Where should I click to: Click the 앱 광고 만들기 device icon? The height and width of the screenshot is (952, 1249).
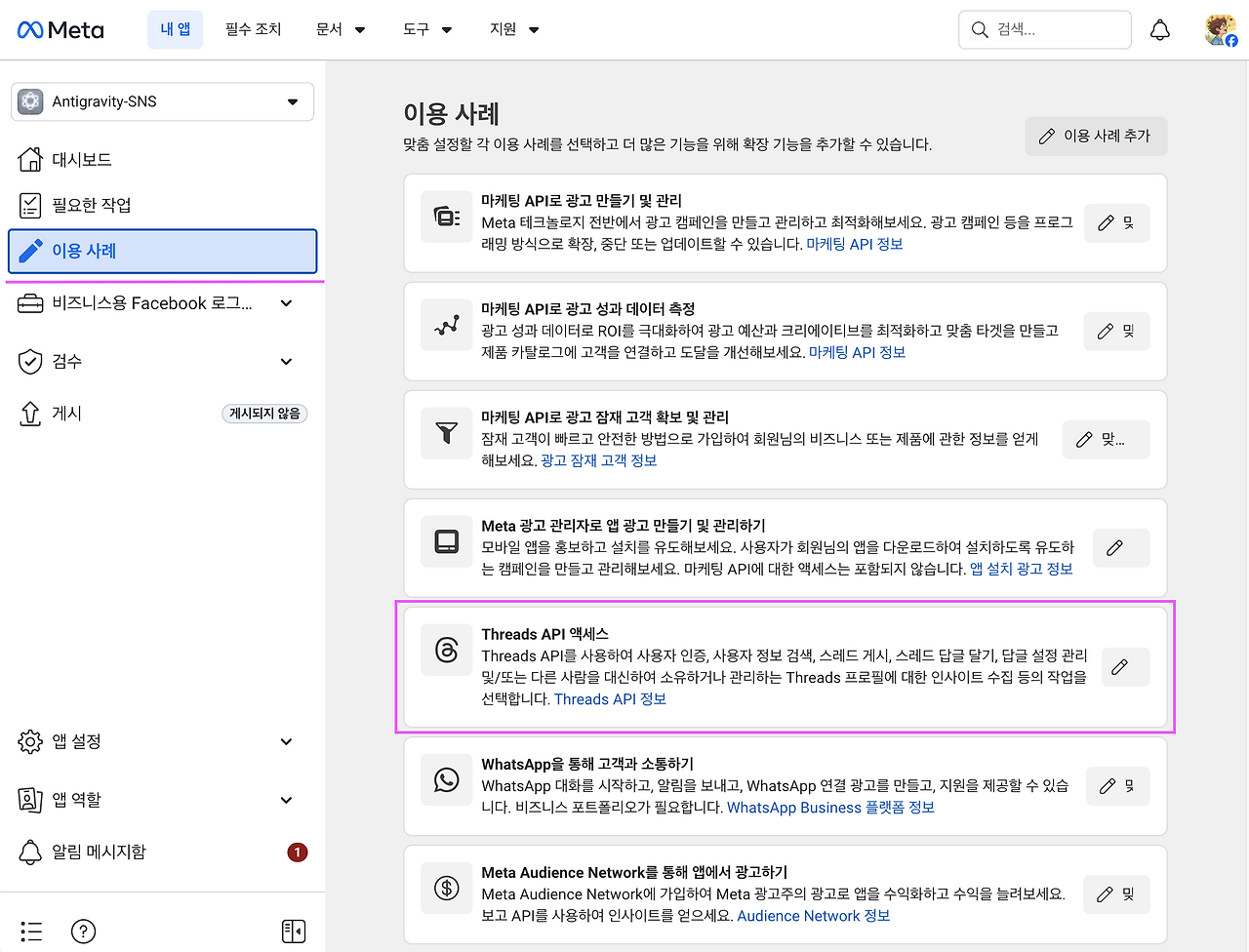point(447,541)
